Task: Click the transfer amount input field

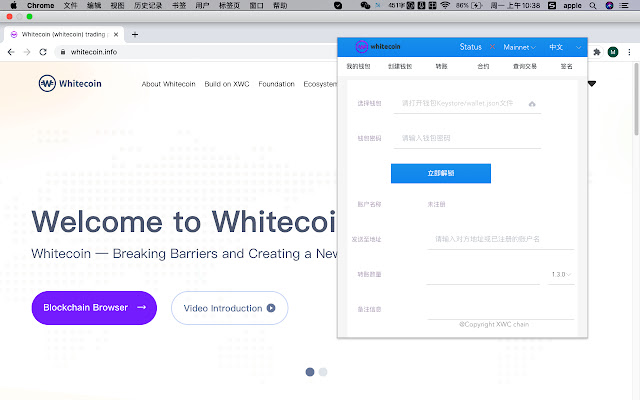Action: coord(483,274)
